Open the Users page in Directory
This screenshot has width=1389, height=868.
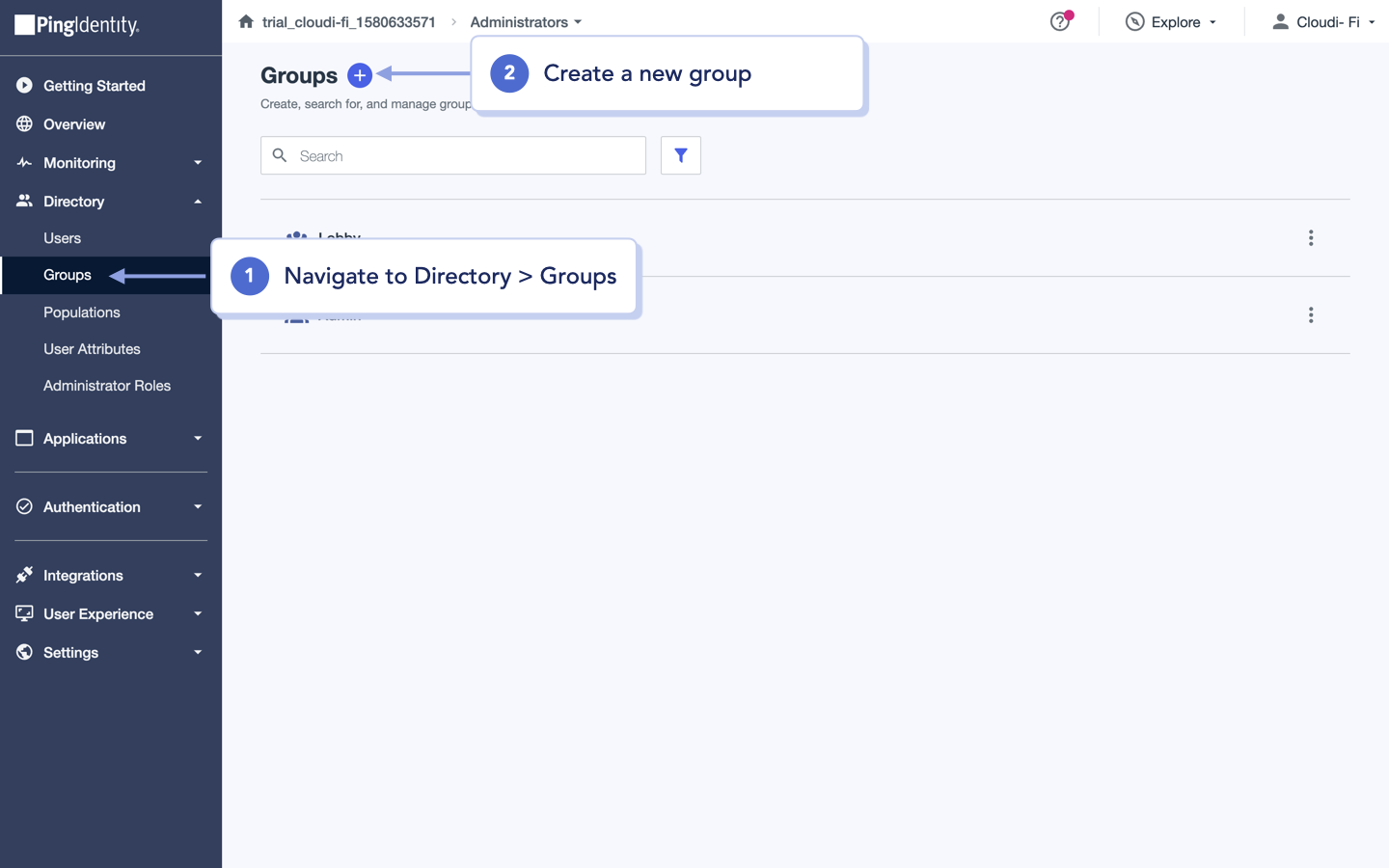click(x=62, y=237)
